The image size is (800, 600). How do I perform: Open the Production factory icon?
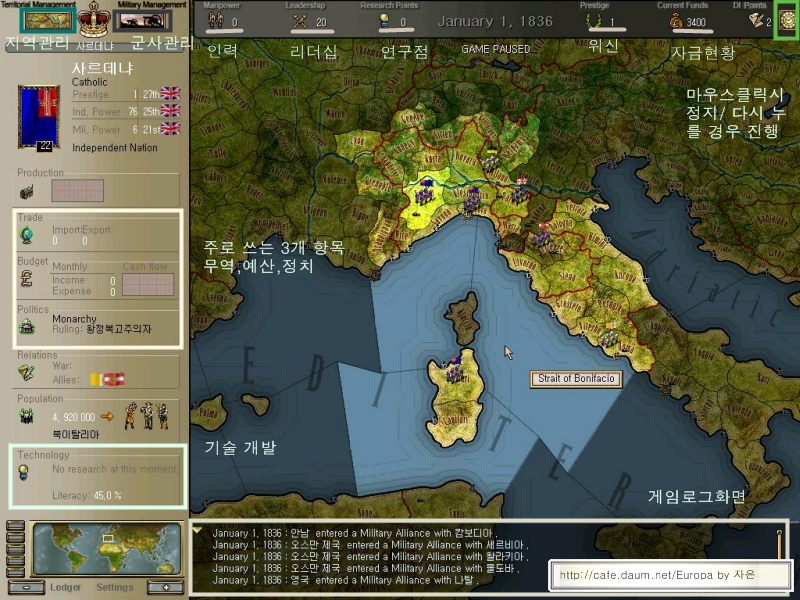coord(27,192)
